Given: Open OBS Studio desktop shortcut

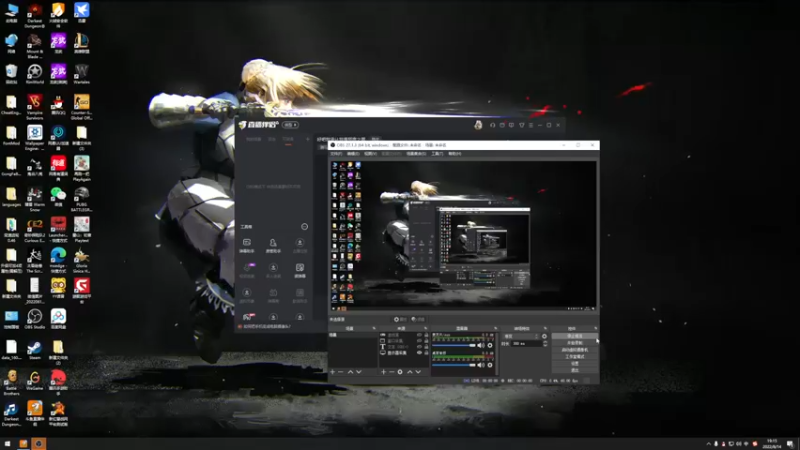Looking at the screenshot, I should 35,319.
